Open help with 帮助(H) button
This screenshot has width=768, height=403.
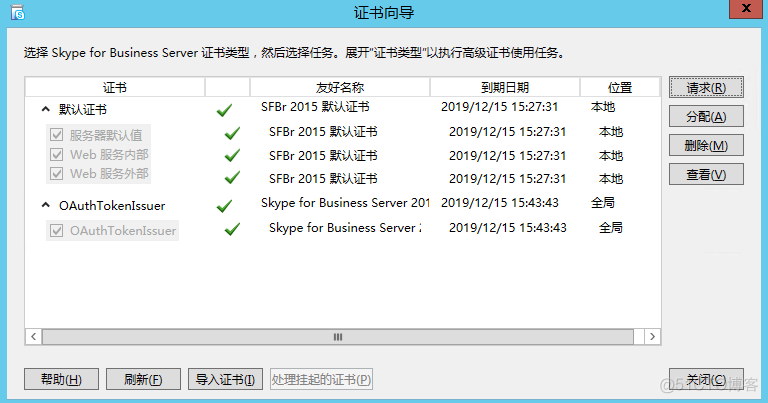point(61,379)
